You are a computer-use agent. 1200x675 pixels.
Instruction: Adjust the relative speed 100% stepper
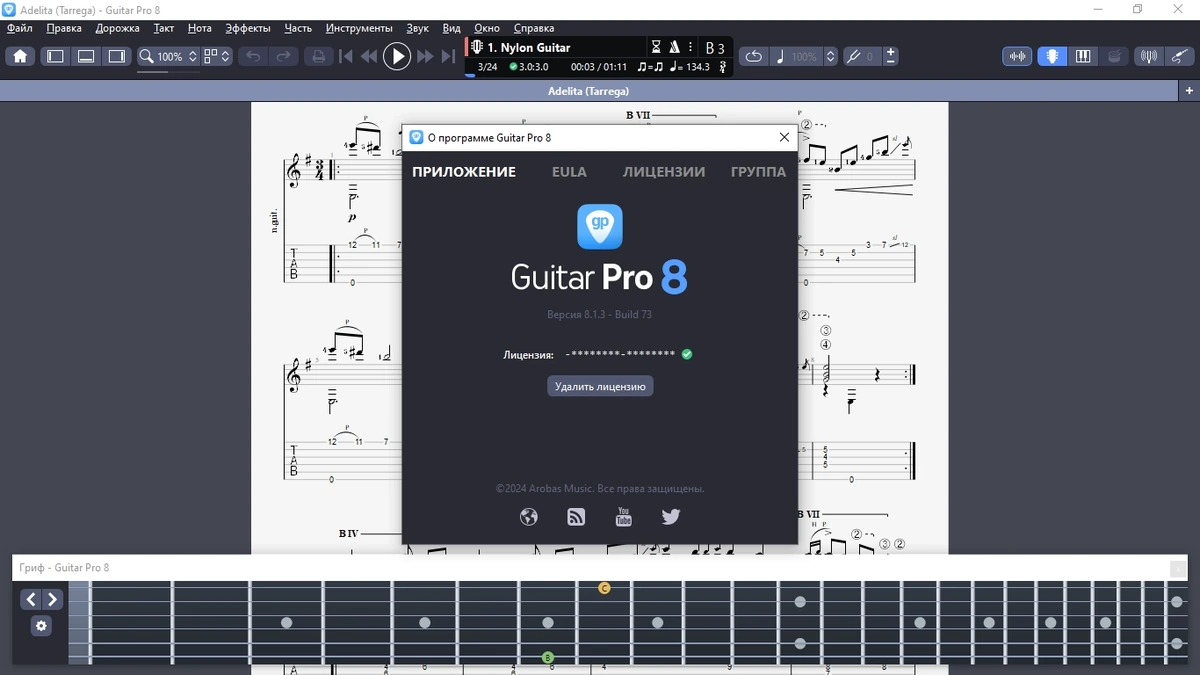831,57
